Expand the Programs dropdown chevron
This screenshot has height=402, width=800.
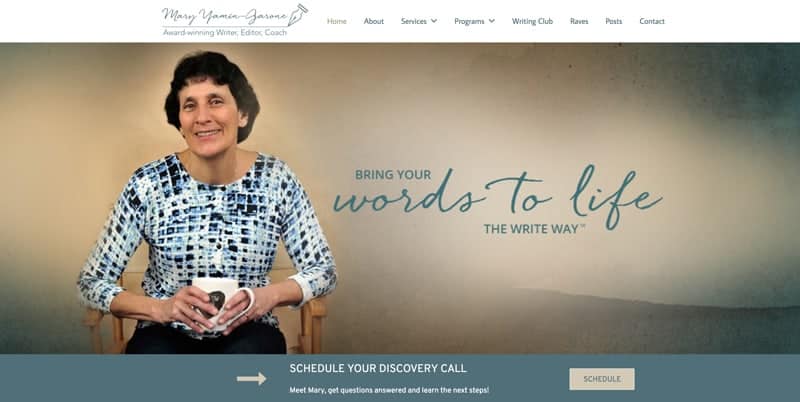492,21
